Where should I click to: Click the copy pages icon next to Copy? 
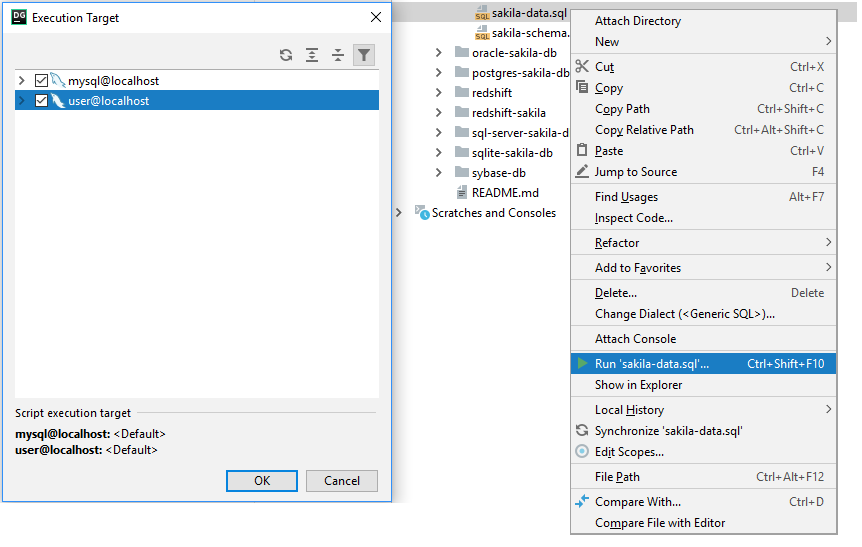(582, 87)
